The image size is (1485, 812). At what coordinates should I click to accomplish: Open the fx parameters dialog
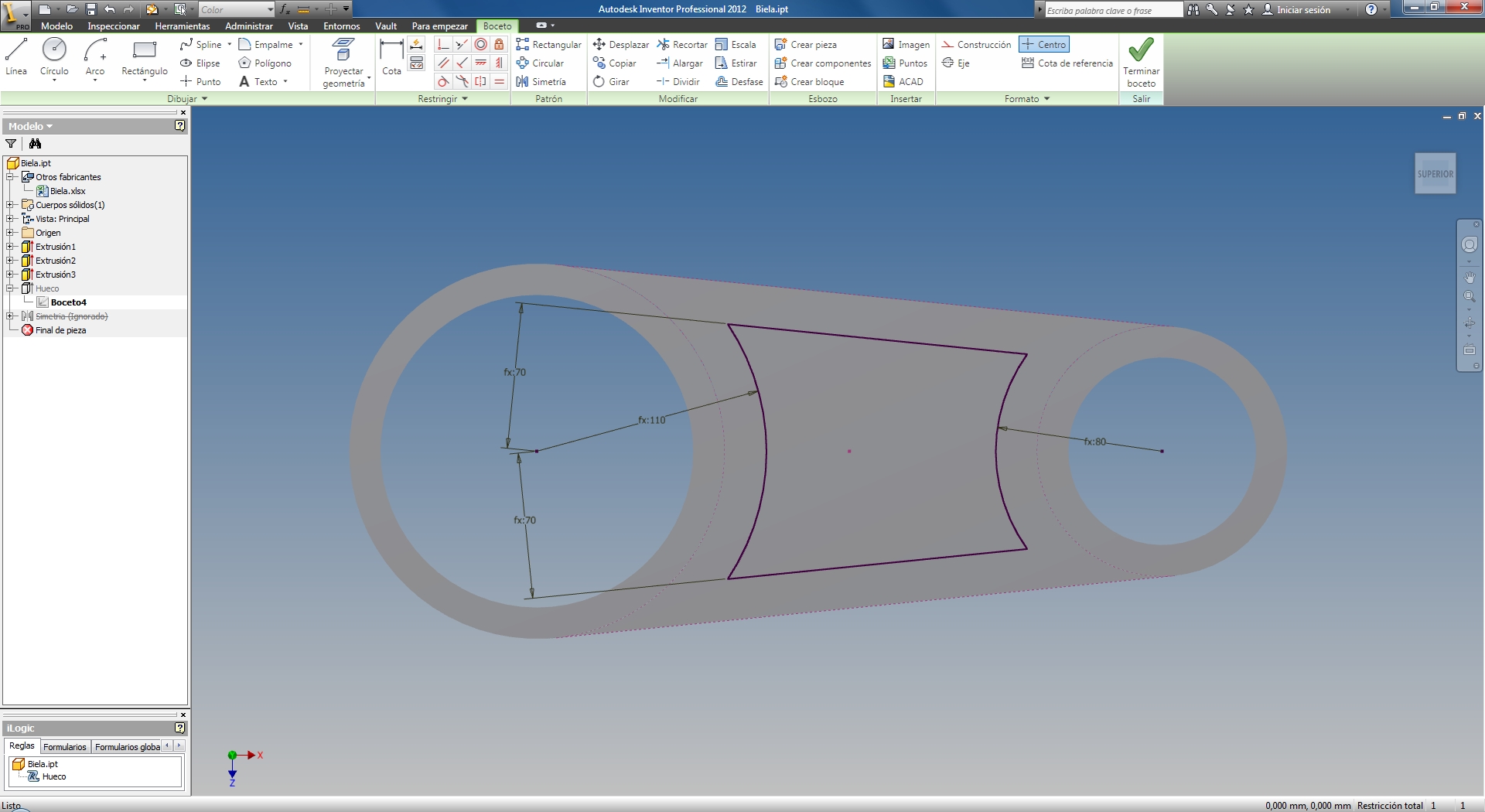pos(285,9)
